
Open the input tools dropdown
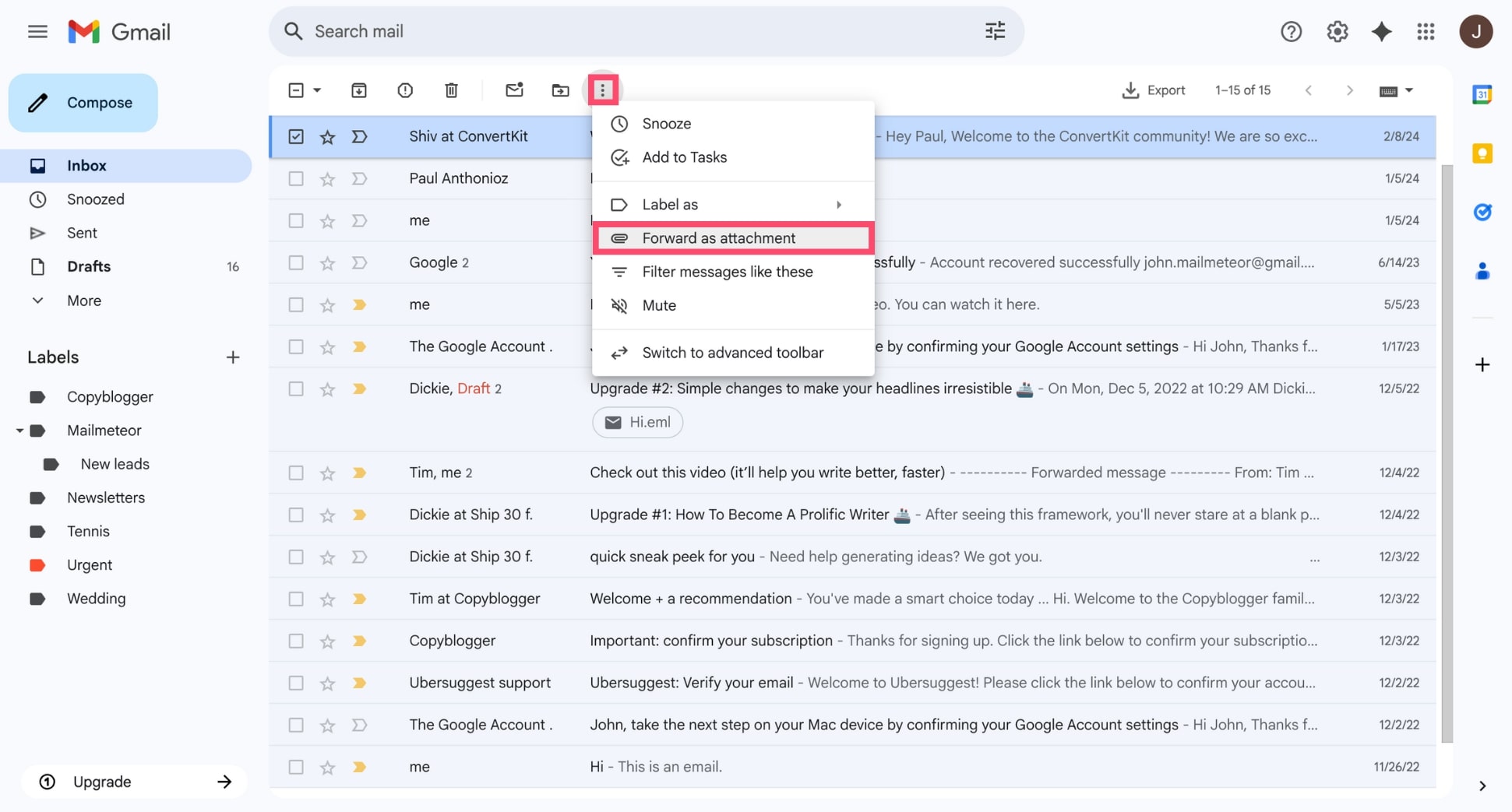click(1395, 90)
